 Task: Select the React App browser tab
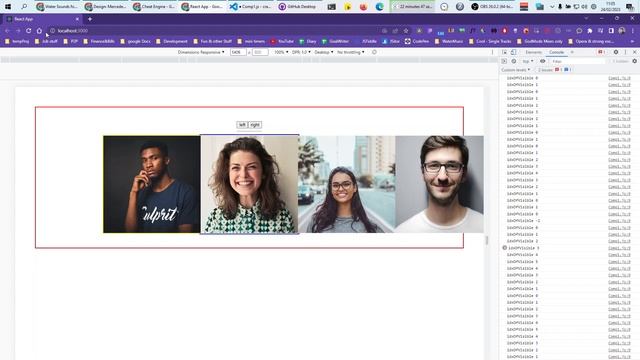[42, 19]
